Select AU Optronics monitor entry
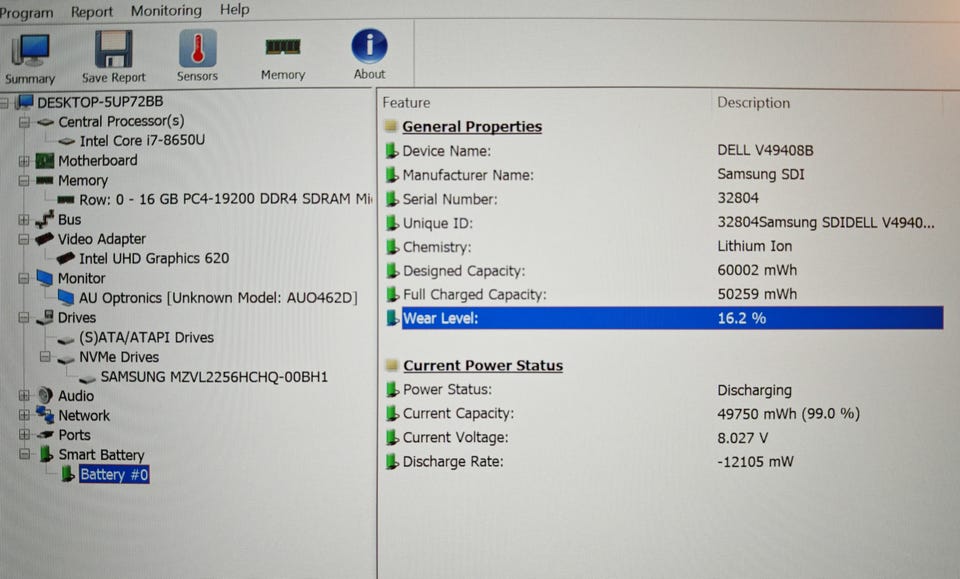 (218, 297)
